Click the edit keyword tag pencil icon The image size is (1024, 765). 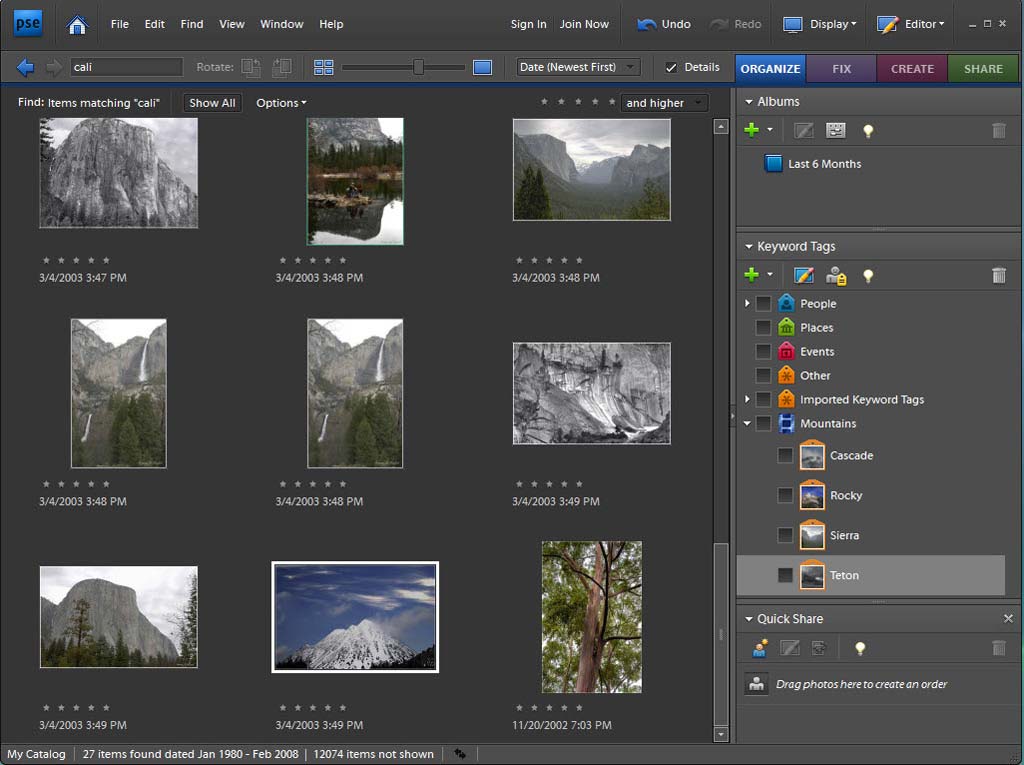click(x=803, y=275)
